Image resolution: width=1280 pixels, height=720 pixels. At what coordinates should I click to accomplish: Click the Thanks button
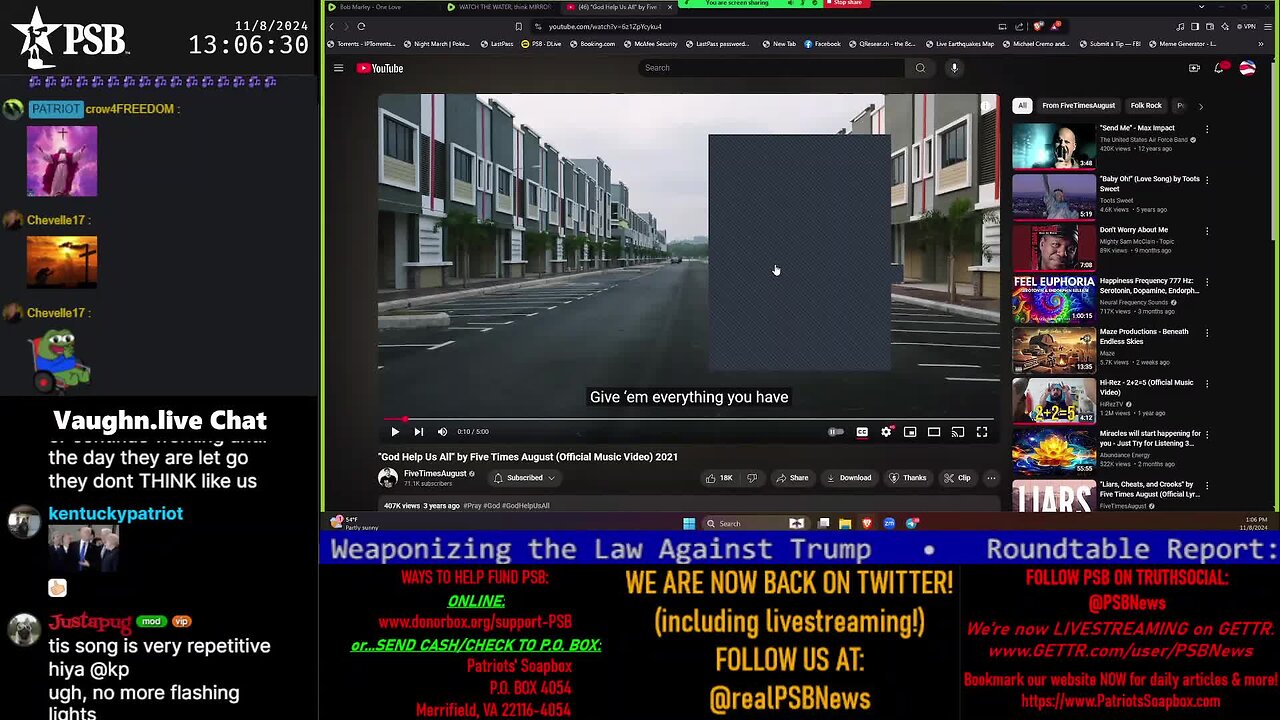tap(908, 478)
